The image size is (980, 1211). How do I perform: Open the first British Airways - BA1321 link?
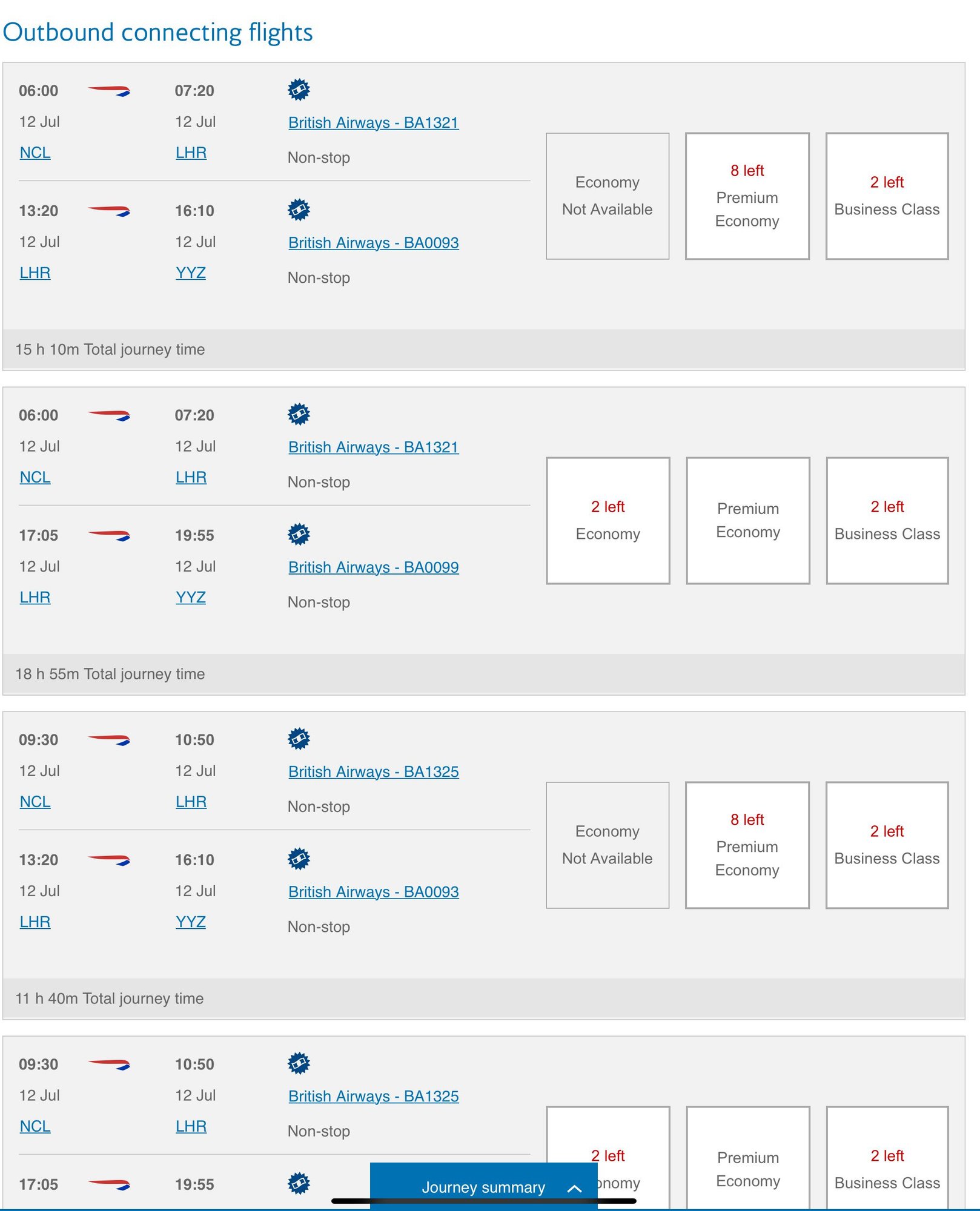coord(373,123)
